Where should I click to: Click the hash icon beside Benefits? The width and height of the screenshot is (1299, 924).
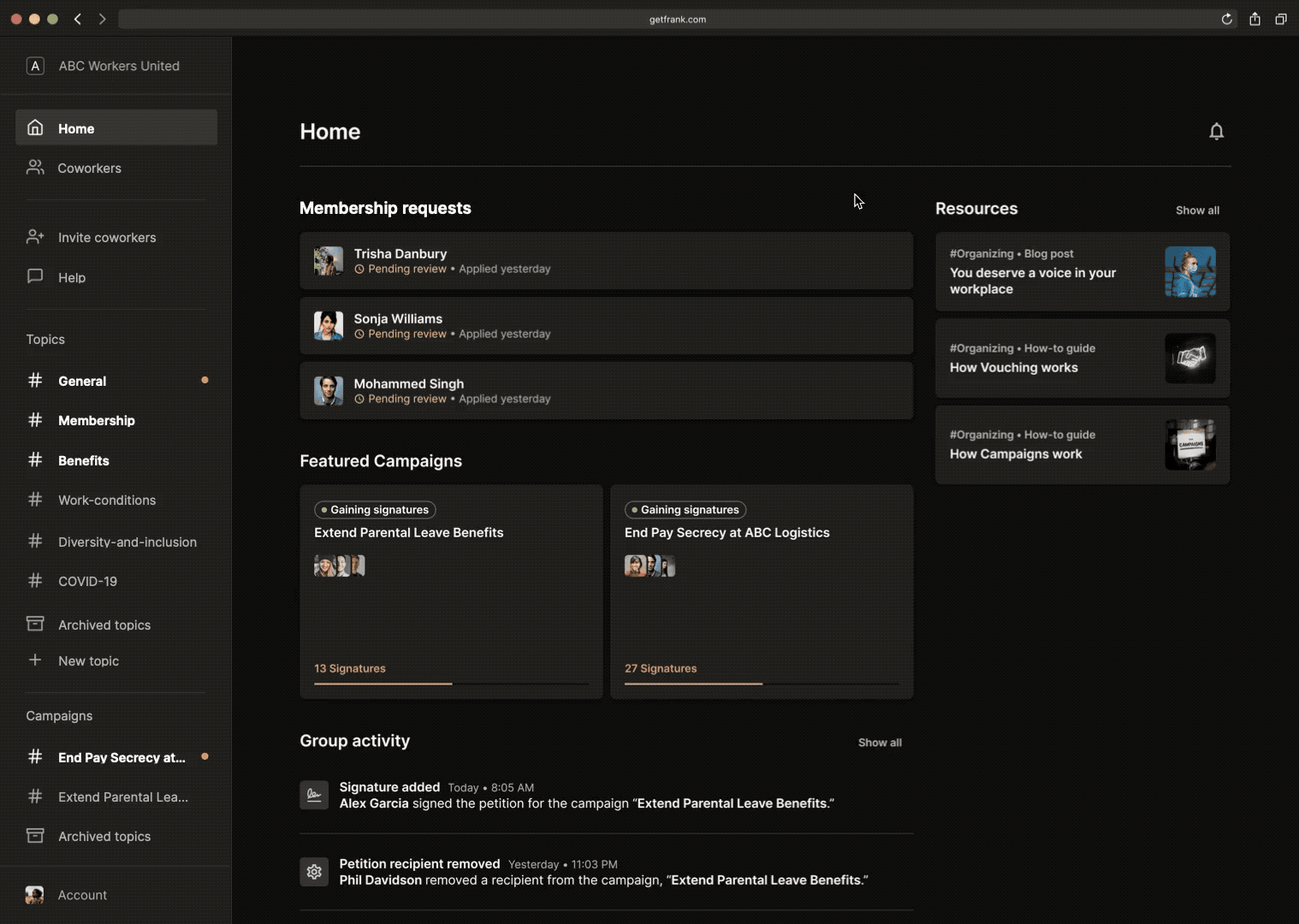click(35, 459)
